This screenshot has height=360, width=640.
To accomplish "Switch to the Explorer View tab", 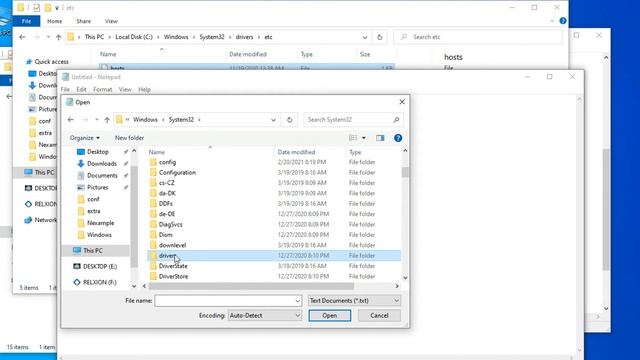I will (x=111, y=21).
